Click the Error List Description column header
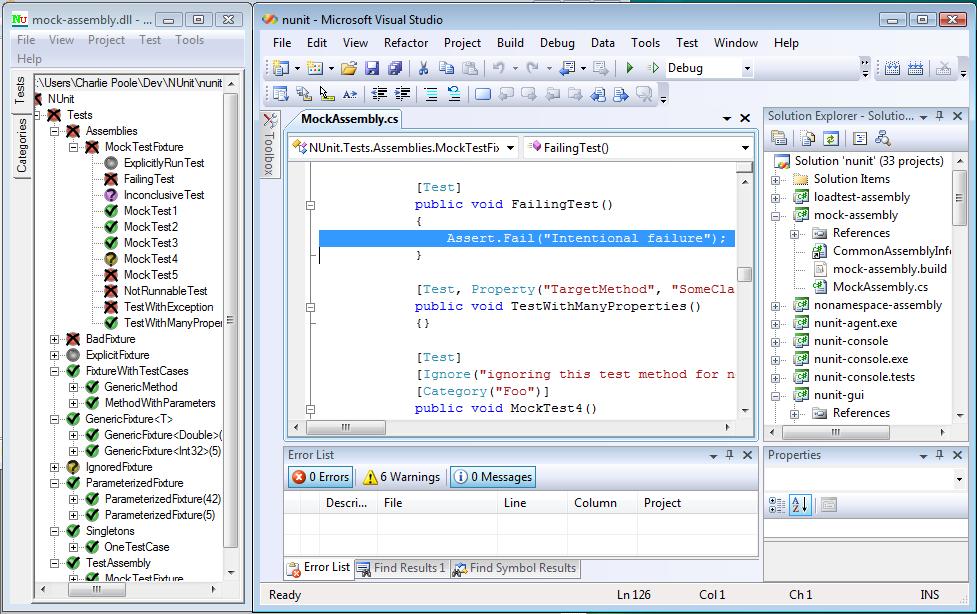 (346, 503)
